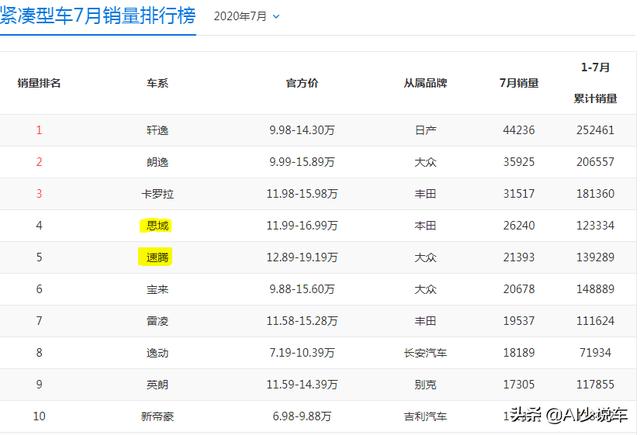Viewport: 640px width, 435px height.
Task: Select the 雷凌 car series
Action: 158,321
